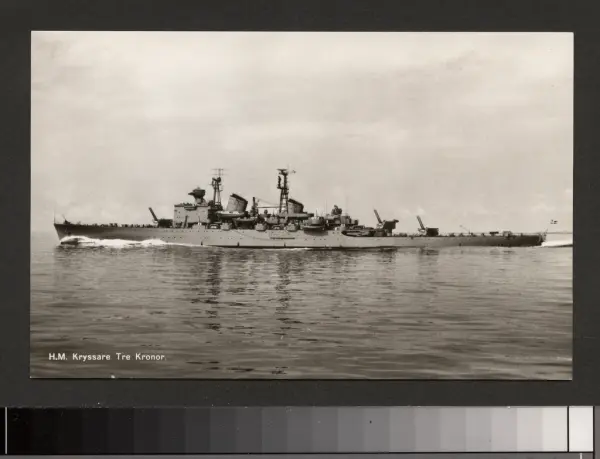Image resolution: width=600 pixels, height=459 pixels.
Task: Click the cloudy sky above the ship
Action: tap(300, 100)
